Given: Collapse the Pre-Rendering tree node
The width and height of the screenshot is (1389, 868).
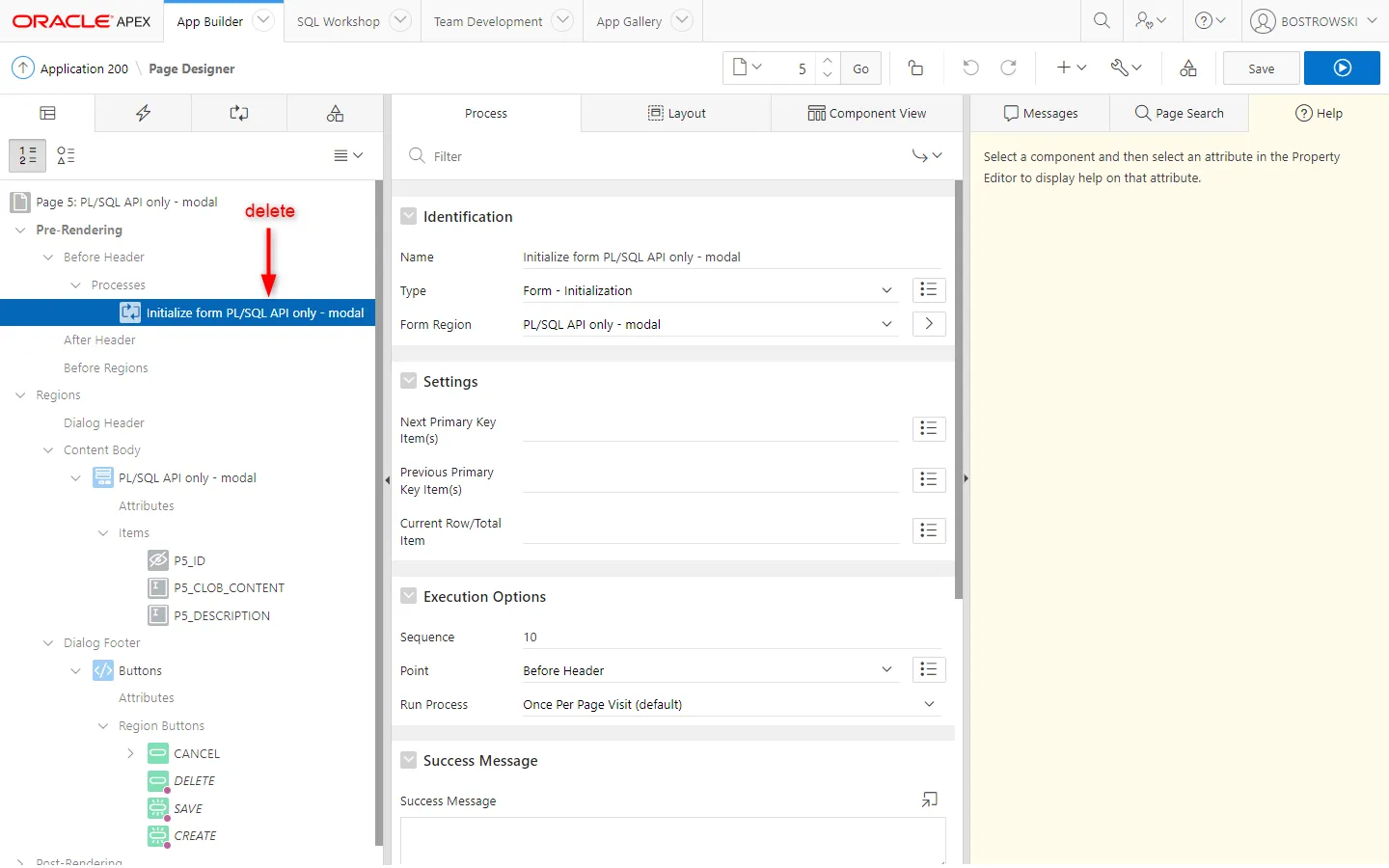Looking at the screenshot, I should pyautogui.click(x=21, y=231).
